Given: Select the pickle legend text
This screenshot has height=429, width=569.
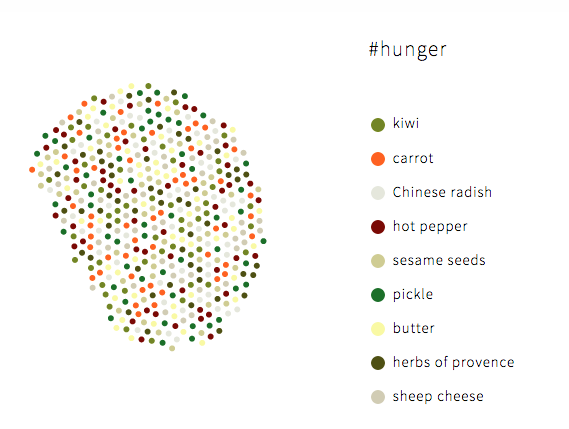Looking at the screenshot, I should click(x=413, y=294).
